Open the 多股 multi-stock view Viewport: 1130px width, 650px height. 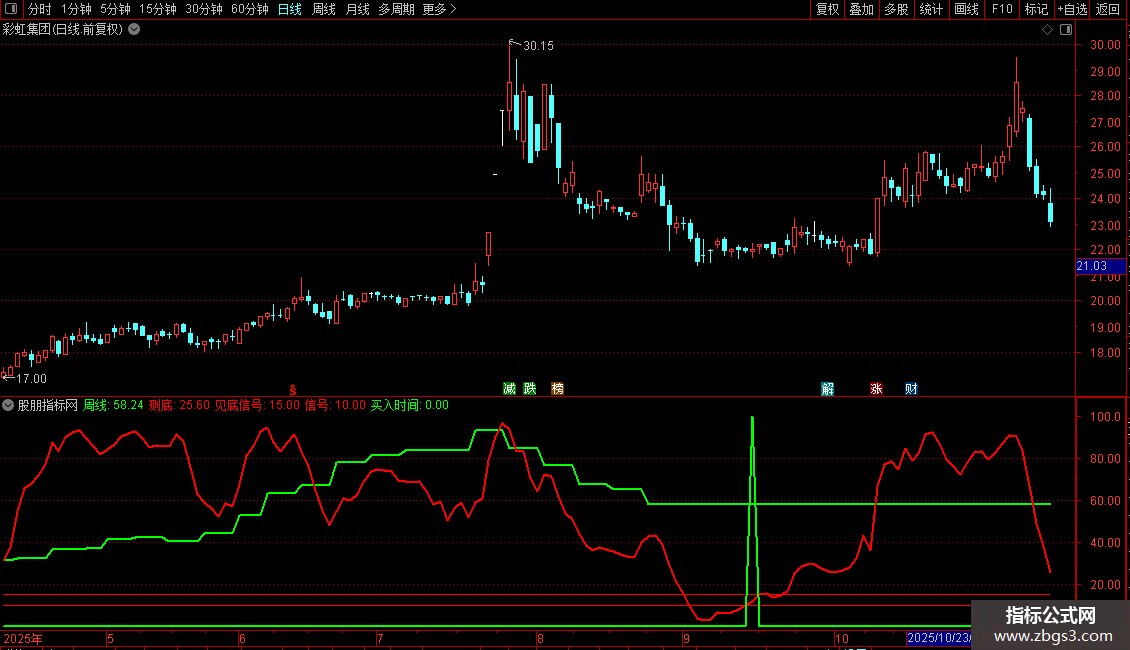pos(897,9)
